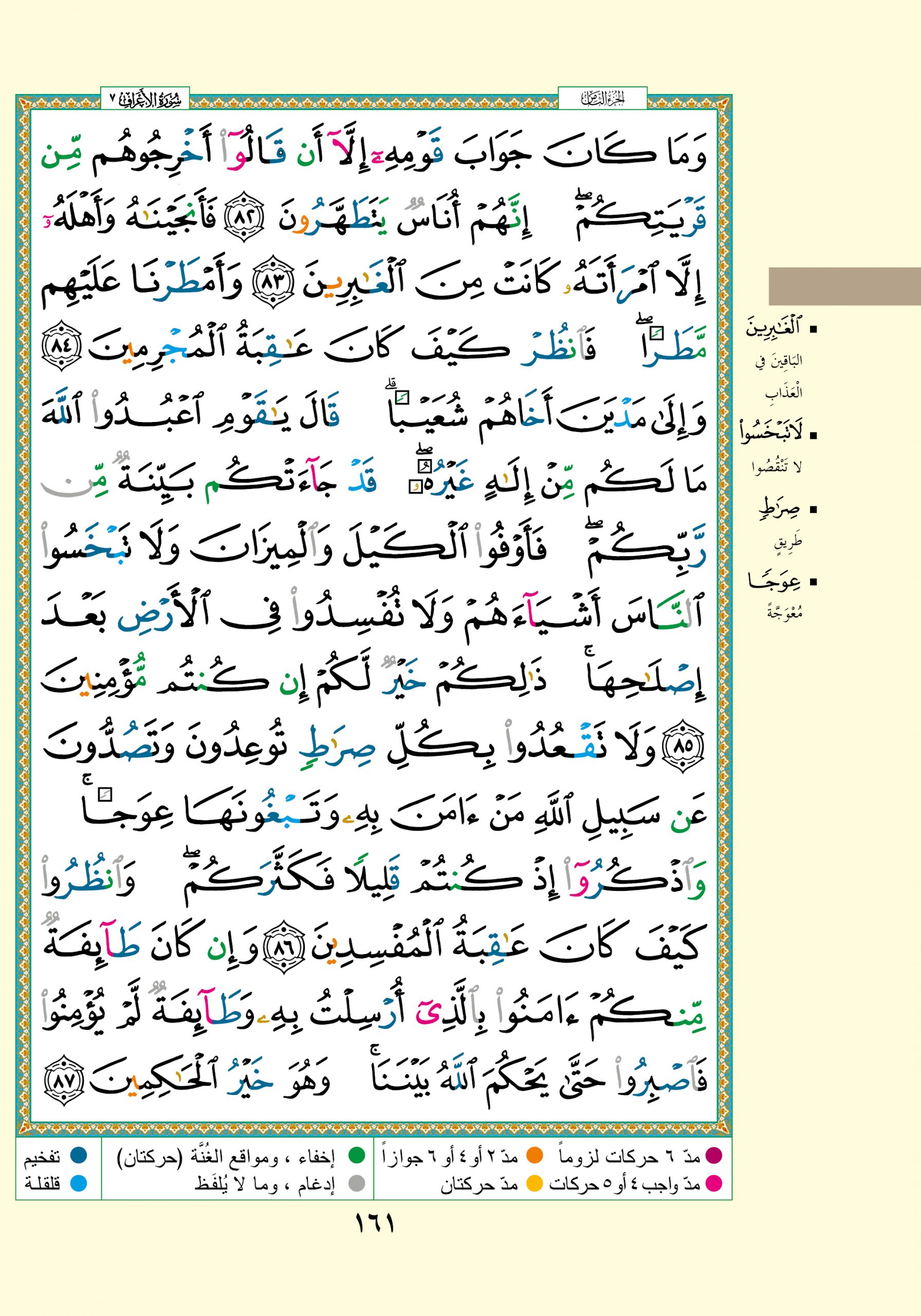
Task: Open the Surah Al-A'raf header label
Action: [145, 100]
